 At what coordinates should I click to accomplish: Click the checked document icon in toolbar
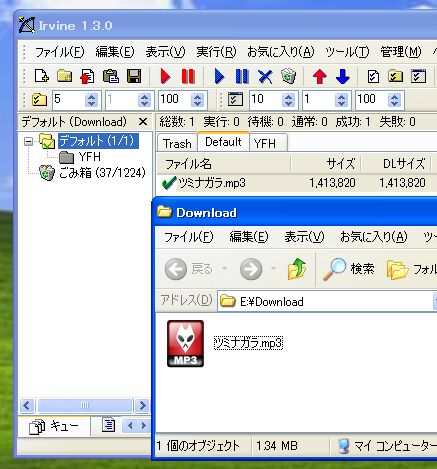click(373, 76)
